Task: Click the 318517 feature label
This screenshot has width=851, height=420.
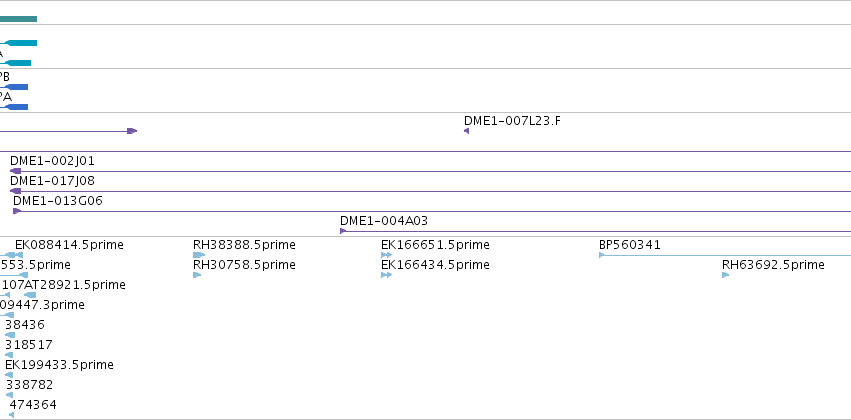Action: [x=29, y=345]
